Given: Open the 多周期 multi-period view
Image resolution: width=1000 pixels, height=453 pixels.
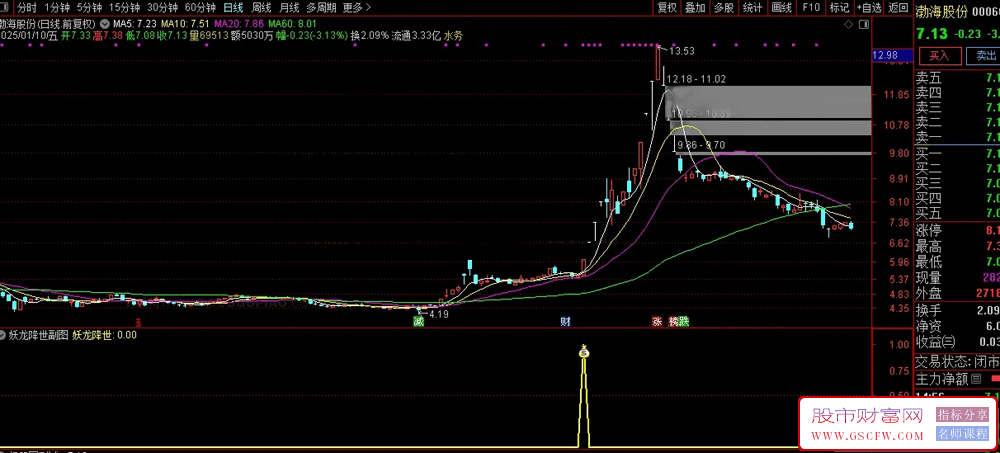Looking at the screenshot, I should coord(321,8).
